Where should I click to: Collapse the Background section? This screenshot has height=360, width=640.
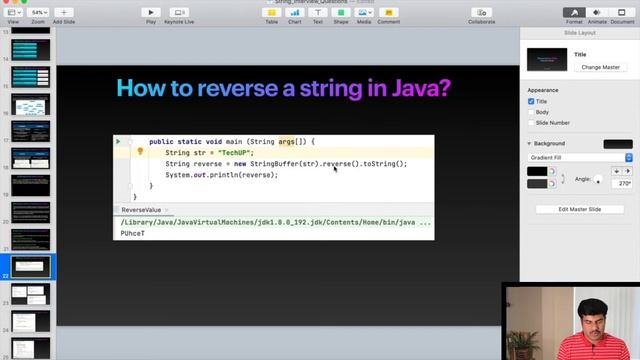529,144
